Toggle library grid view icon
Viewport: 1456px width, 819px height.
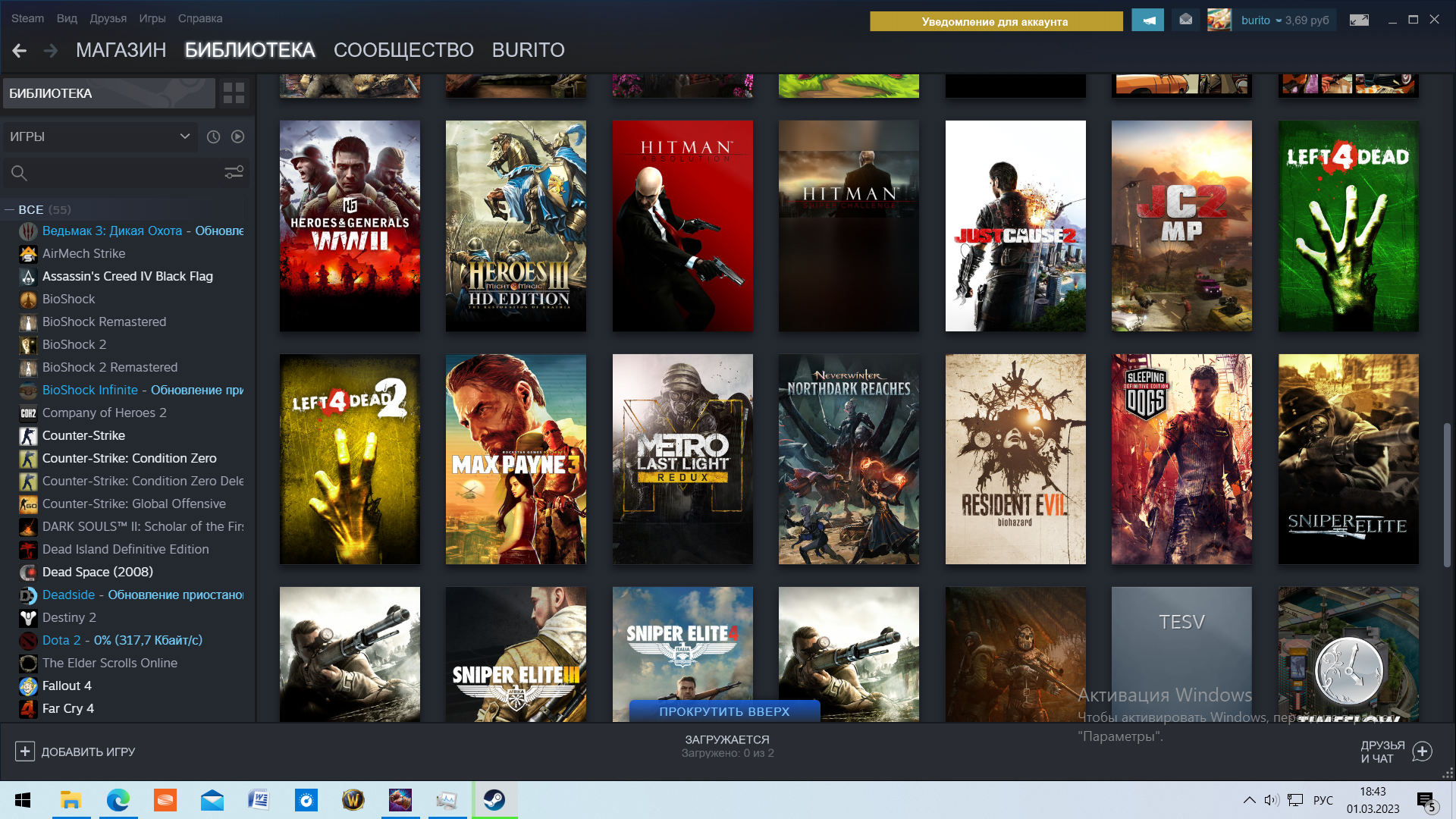point(234,93)
